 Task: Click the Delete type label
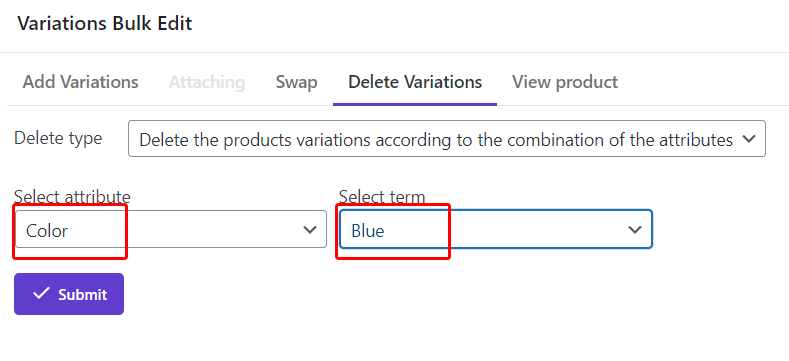coord(58,138)
